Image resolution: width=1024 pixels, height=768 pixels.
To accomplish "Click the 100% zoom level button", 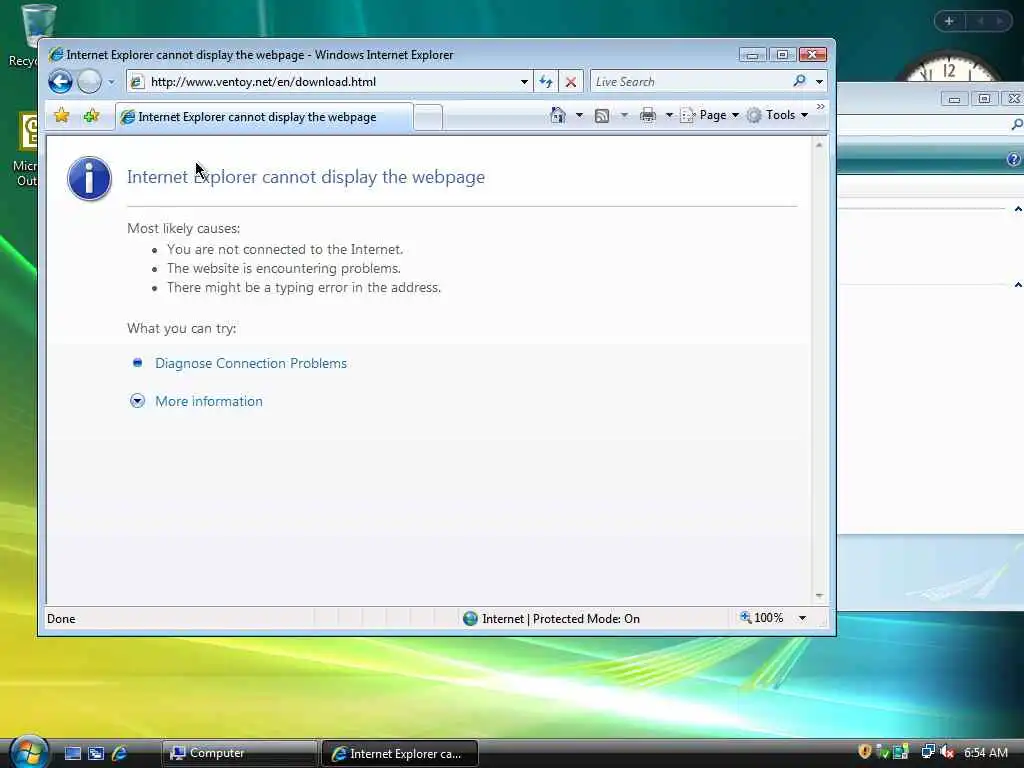I will (x=761, y=618).
